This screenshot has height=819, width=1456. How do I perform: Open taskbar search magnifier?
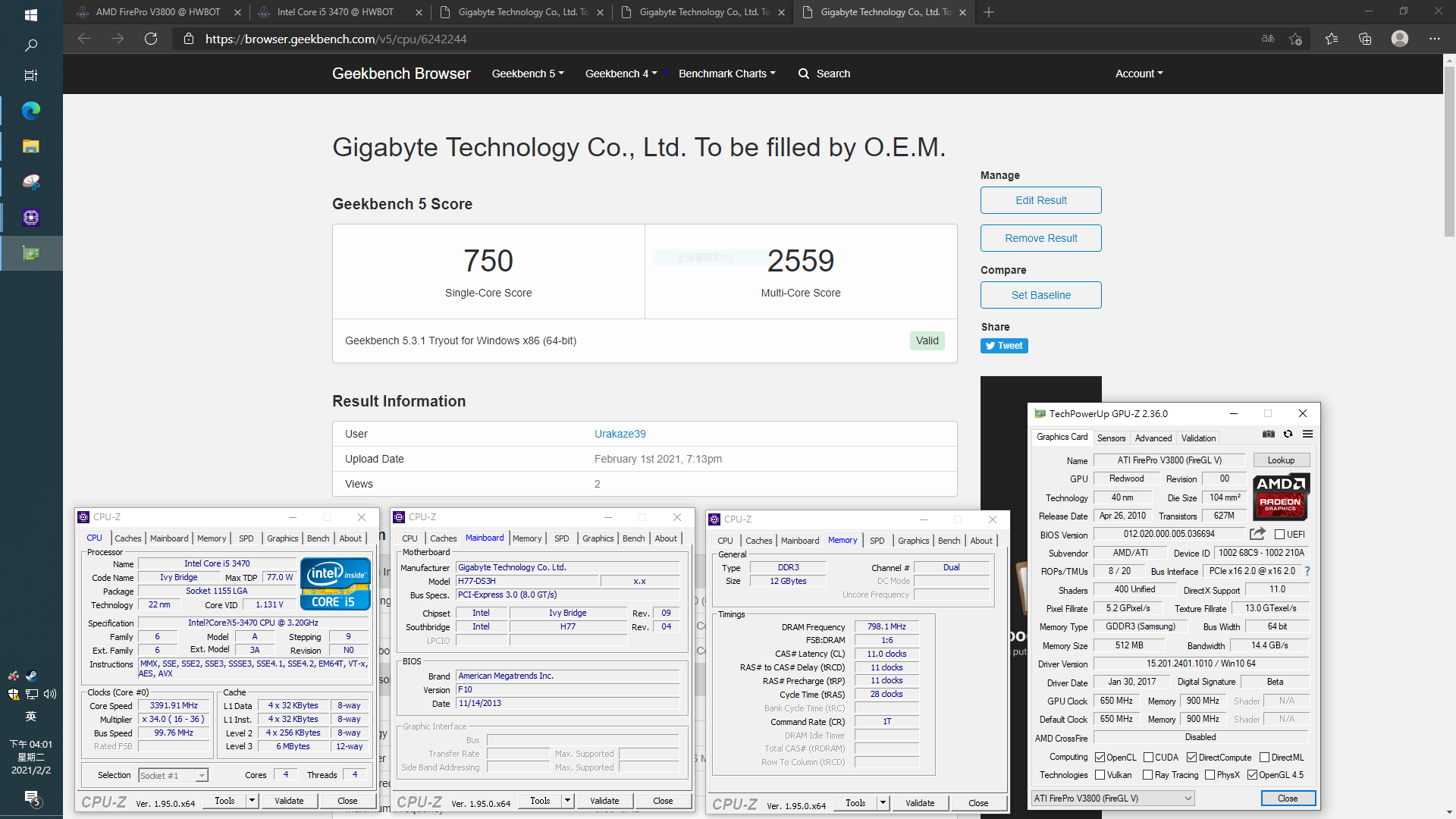coord(31,45)
